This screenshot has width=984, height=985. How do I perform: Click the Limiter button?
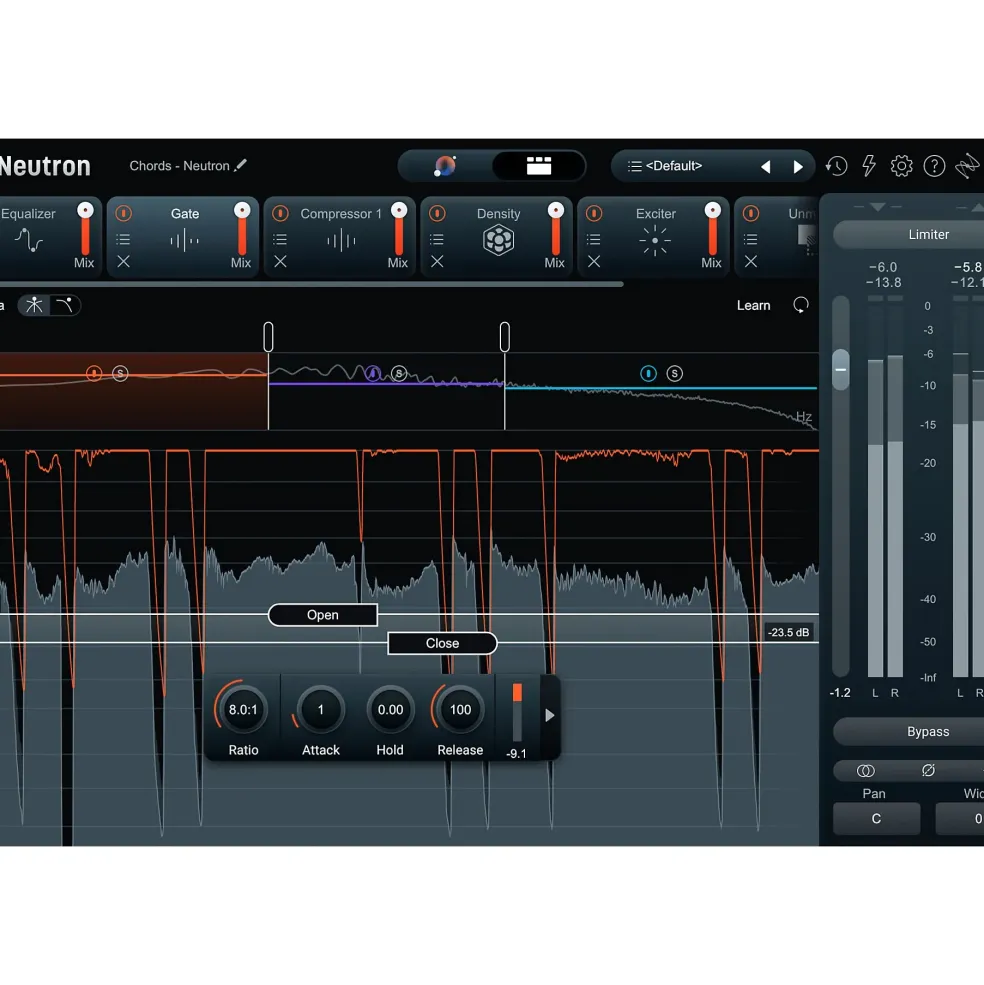pyautogui.click(x=909, y=234)
